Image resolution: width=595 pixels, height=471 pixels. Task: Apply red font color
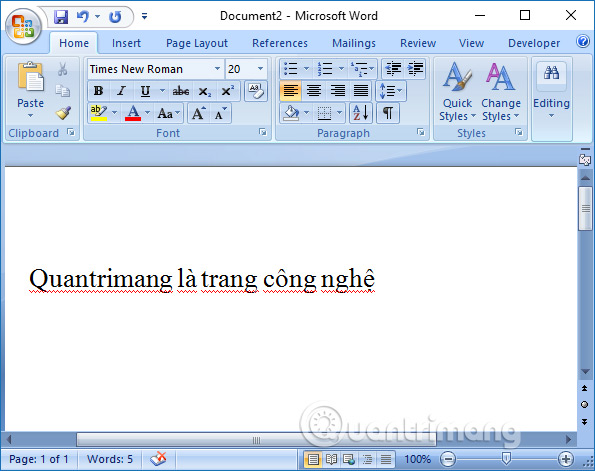tap(133, 113)
